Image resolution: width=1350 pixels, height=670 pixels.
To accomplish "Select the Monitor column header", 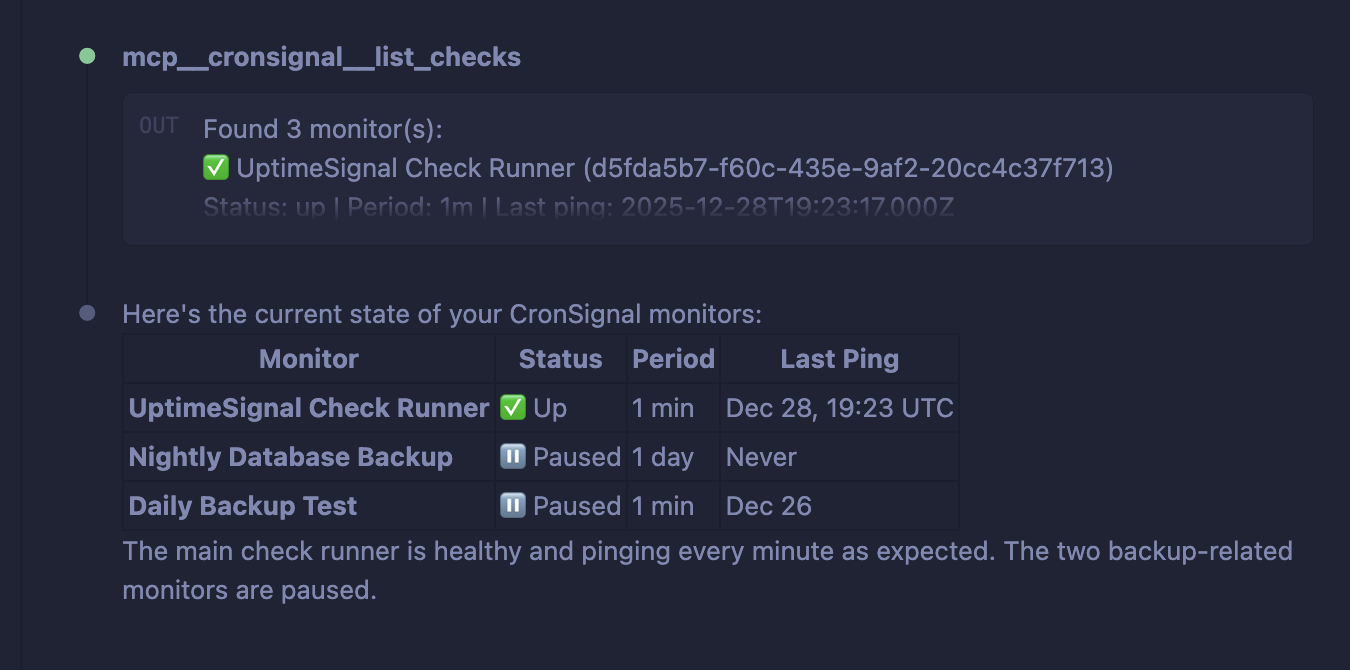I will point(308,357).
